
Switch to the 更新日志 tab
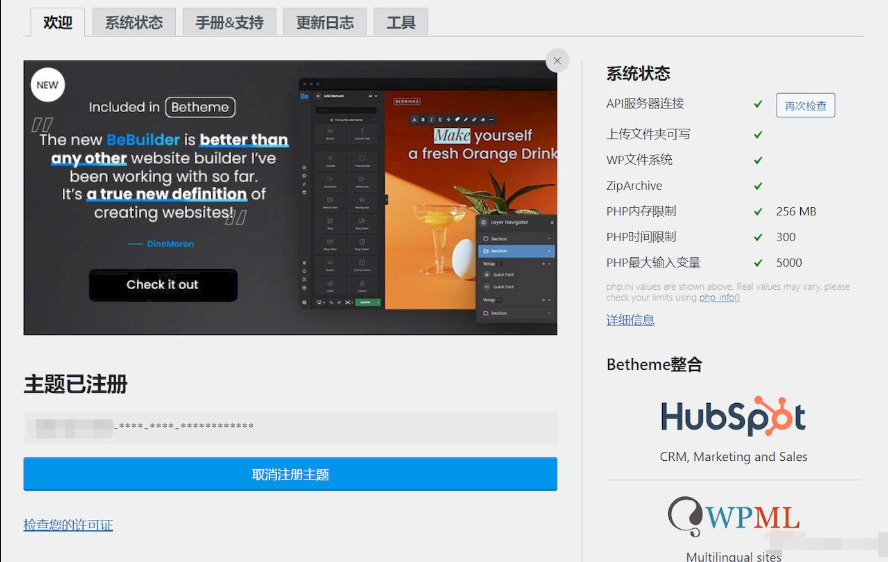325,23
